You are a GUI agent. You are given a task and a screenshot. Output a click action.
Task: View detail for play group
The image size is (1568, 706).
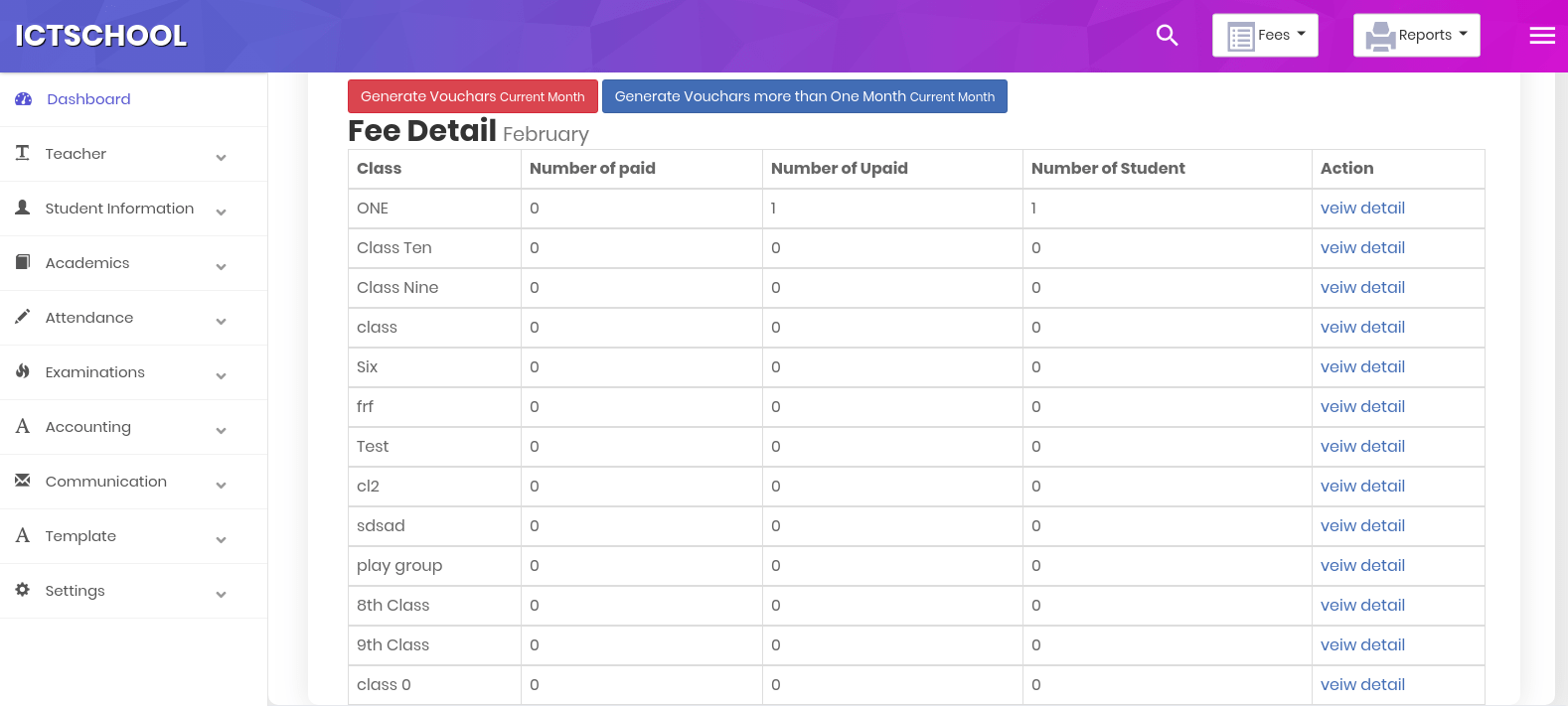point(1362,566)
